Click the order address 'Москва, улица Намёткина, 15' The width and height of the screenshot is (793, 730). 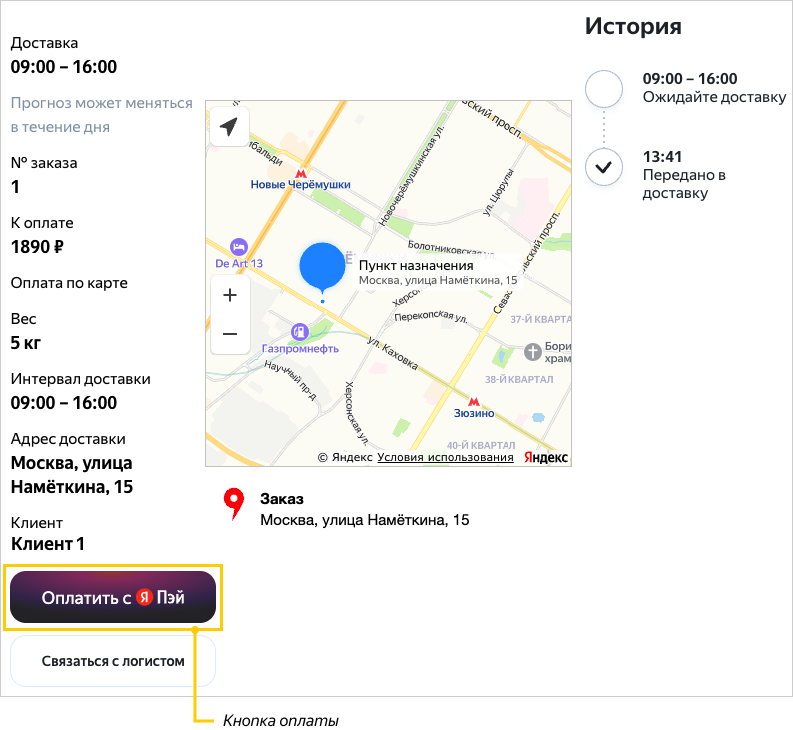click(364, 520)
